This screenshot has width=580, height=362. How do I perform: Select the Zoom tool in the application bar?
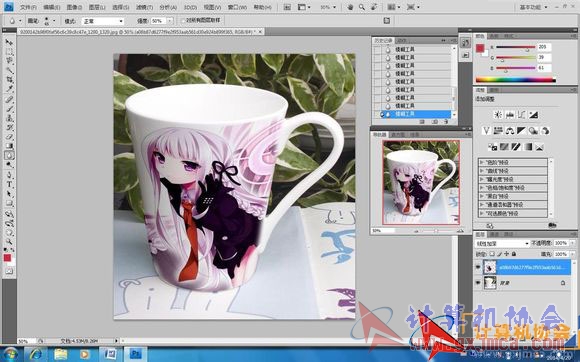362,7
